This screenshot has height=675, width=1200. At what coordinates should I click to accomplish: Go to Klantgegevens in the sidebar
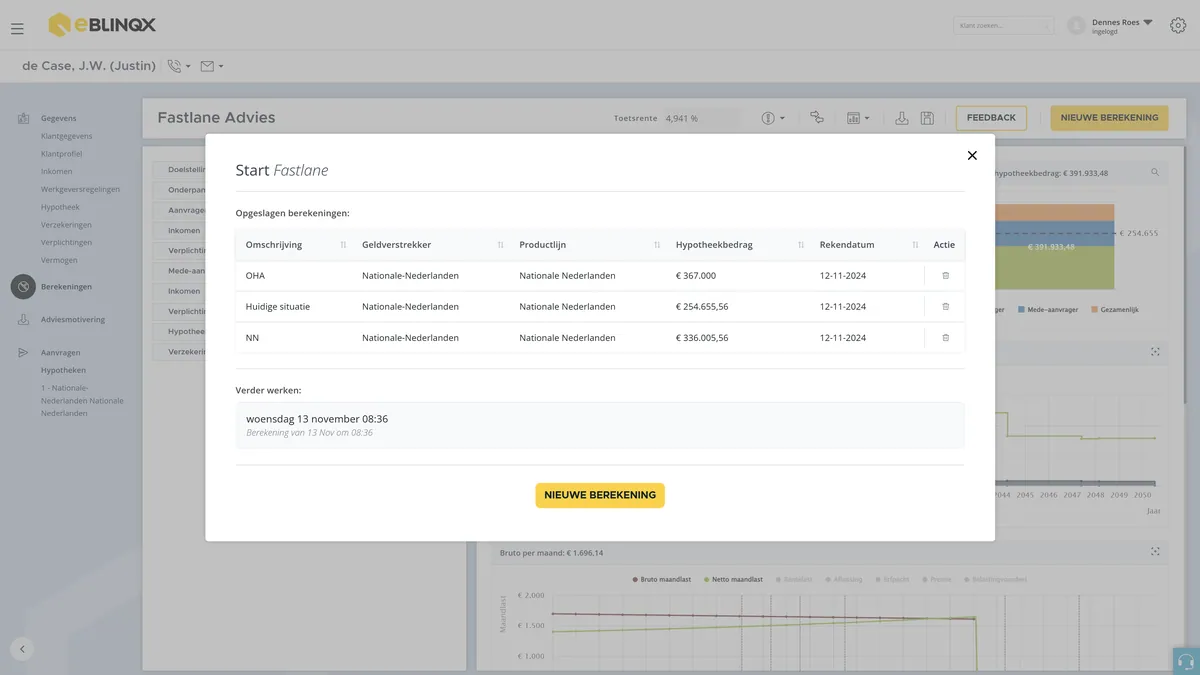pyautogui.click(x=67, y=136)
